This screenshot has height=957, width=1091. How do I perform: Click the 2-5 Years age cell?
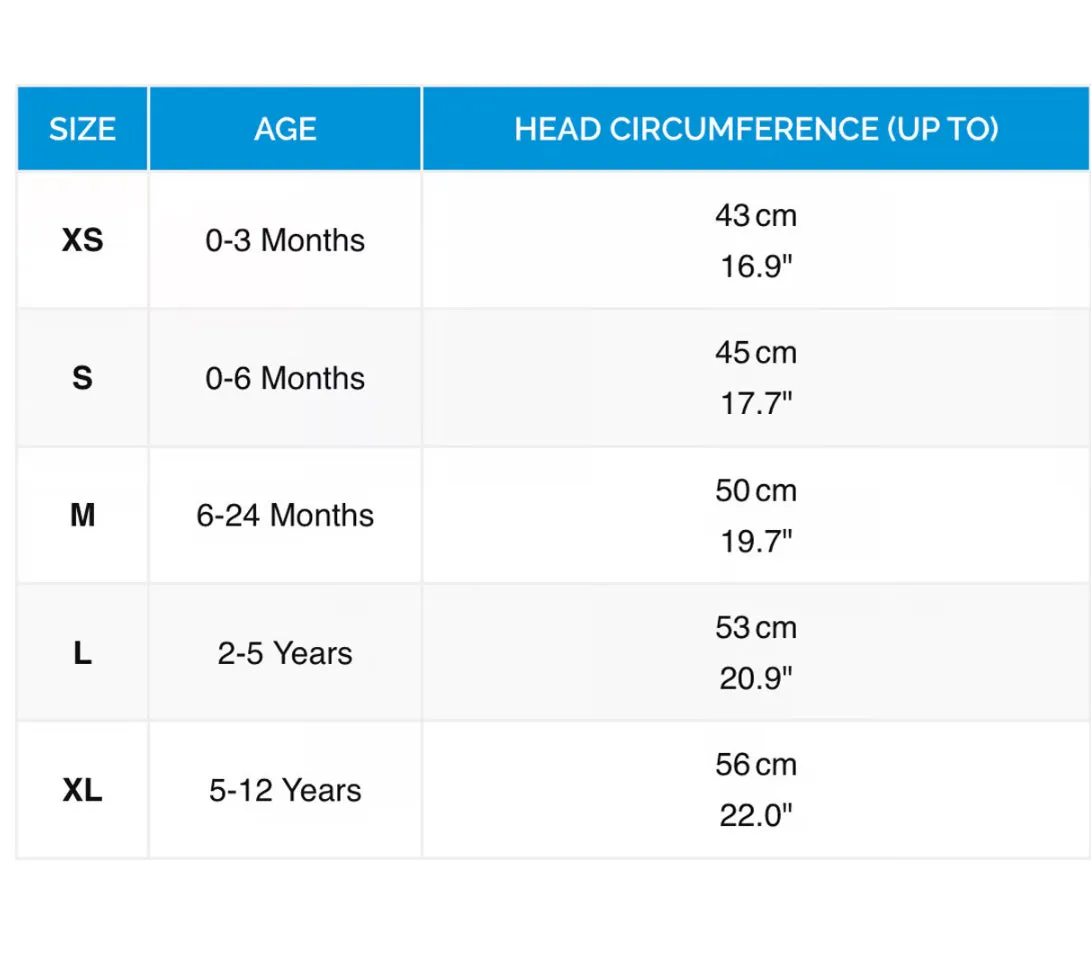285,653
